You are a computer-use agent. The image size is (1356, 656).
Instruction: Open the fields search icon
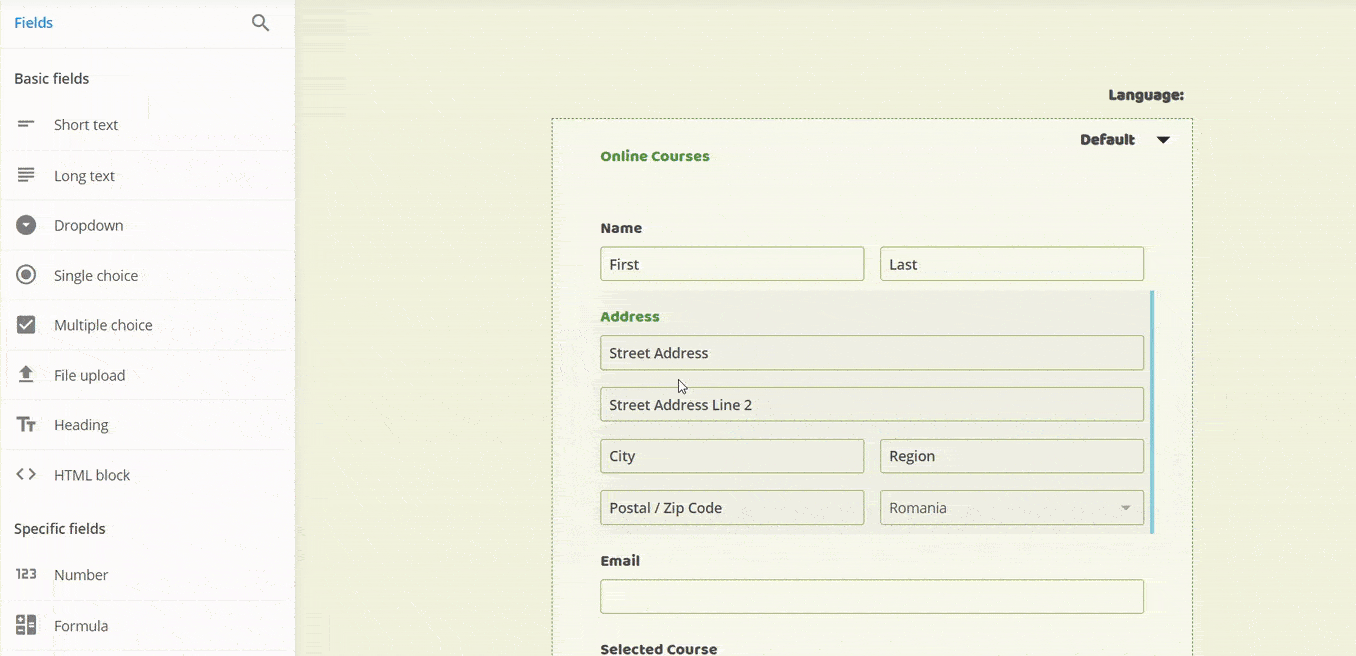point(260,23)
